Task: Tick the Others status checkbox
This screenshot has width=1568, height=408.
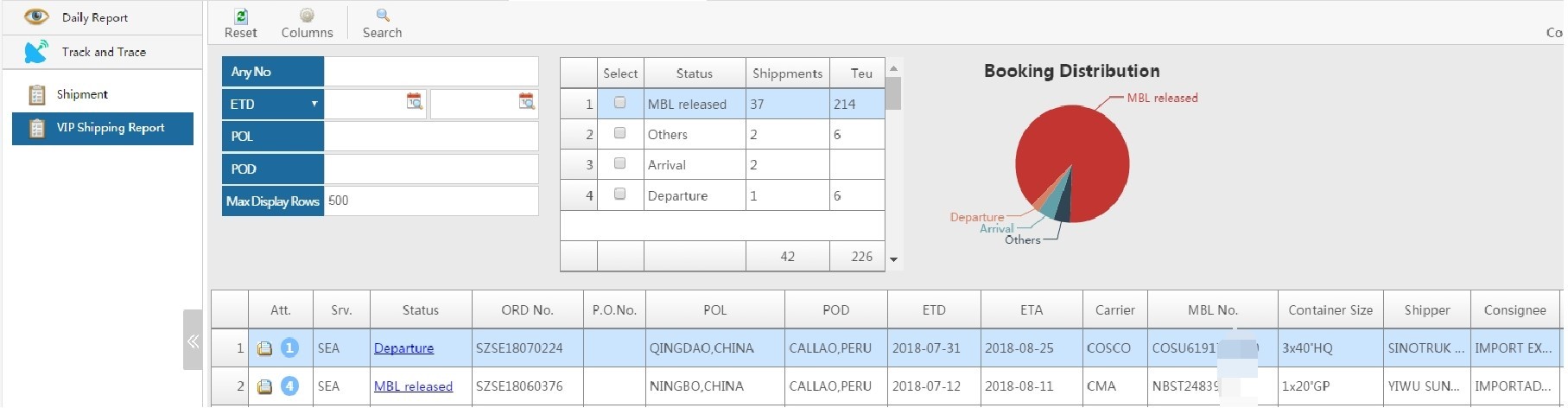Action: point(619,133)
